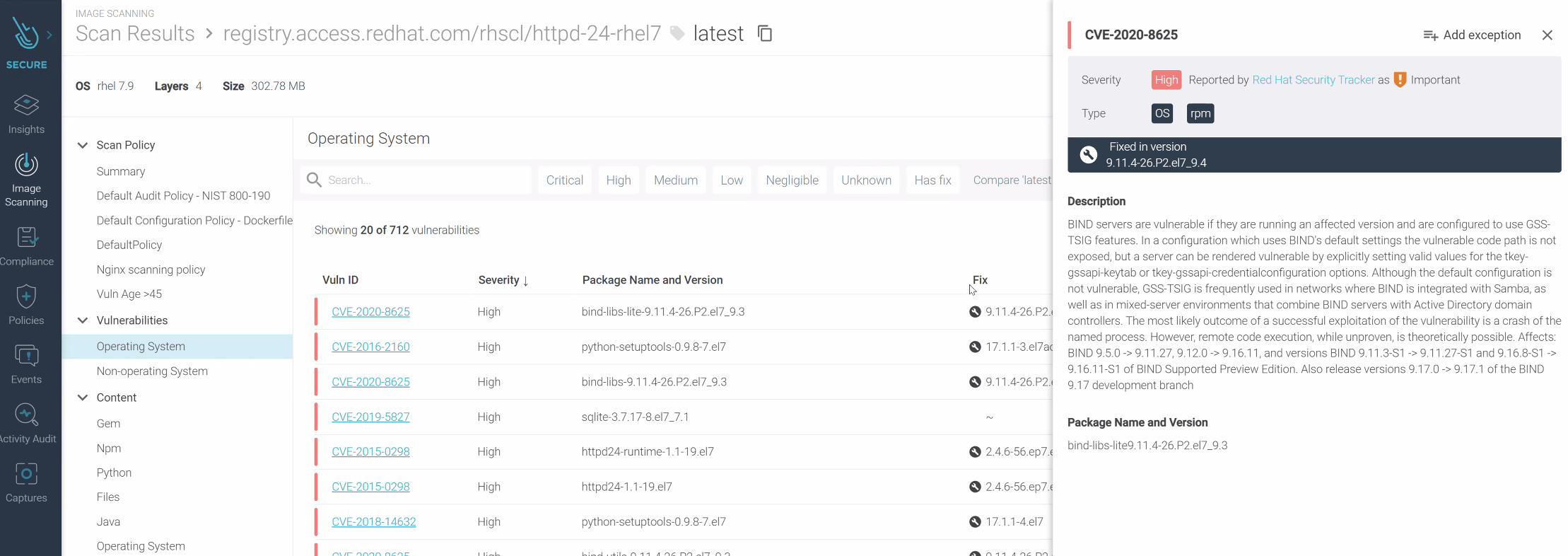Open CVE-2016-2160 vulnerability link
The height and width of the screenshot is (556, 1568).
click(x=370, y=347)
